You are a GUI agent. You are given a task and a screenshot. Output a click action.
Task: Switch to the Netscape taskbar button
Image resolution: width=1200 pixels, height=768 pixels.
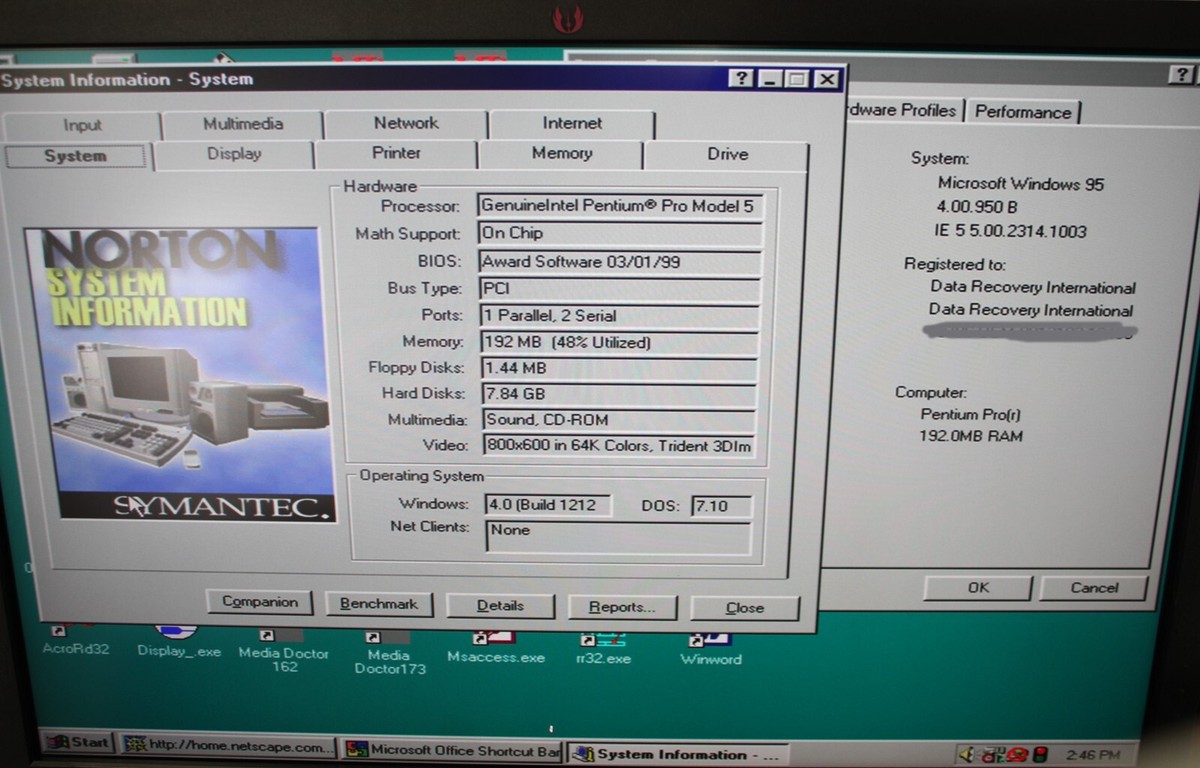coord(228,746)
